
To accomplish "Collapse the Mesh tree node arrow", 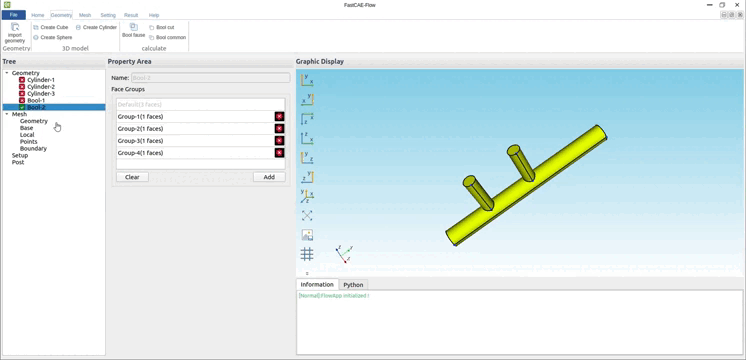I will 7,114.
